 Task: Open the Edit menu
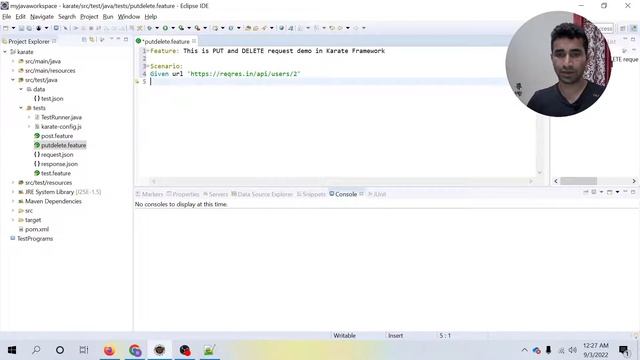(20, 17)
